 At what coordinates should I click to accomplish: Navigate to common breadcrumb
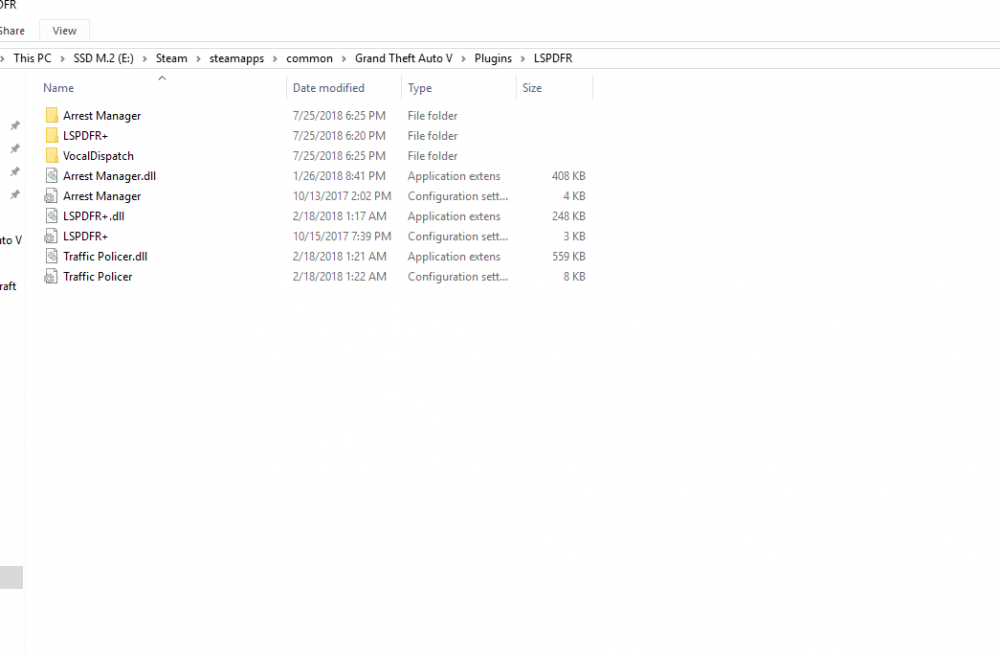pos(309,58)
